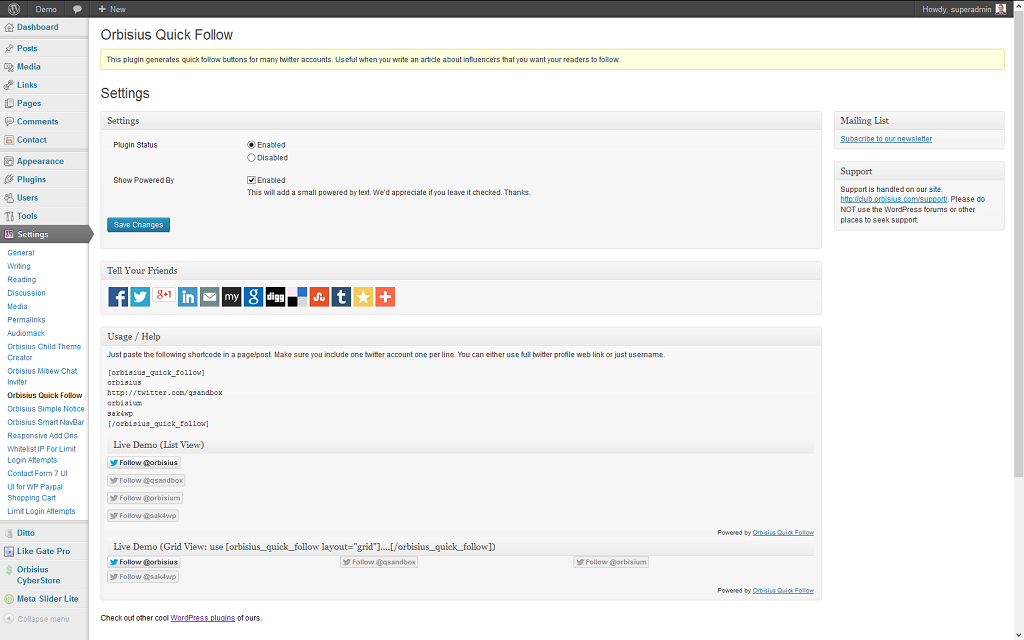
Task: Open Contact Form 7 UI settings
Action: coord(37,473)
